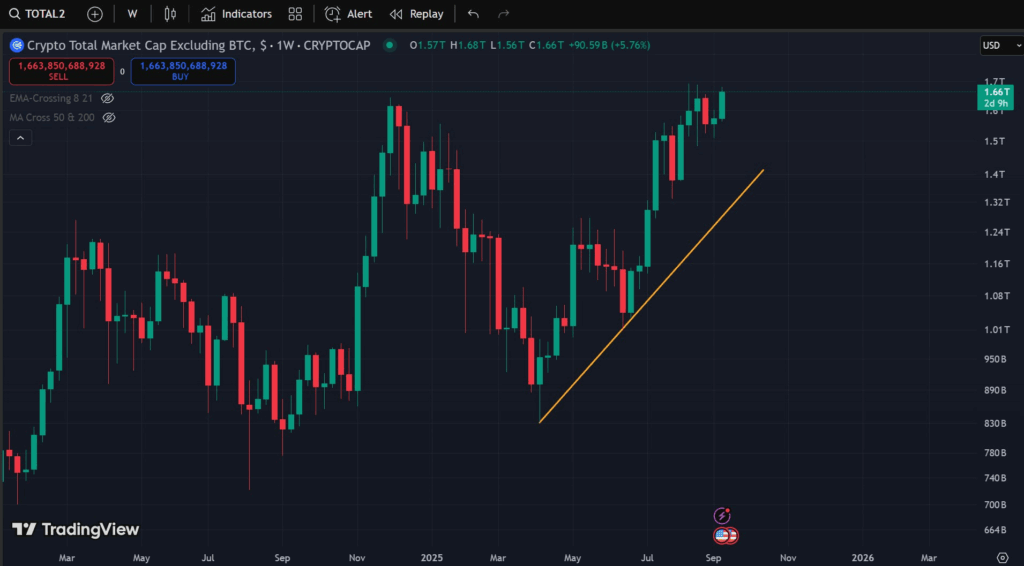Click the red SELL price button

[61, 71]
